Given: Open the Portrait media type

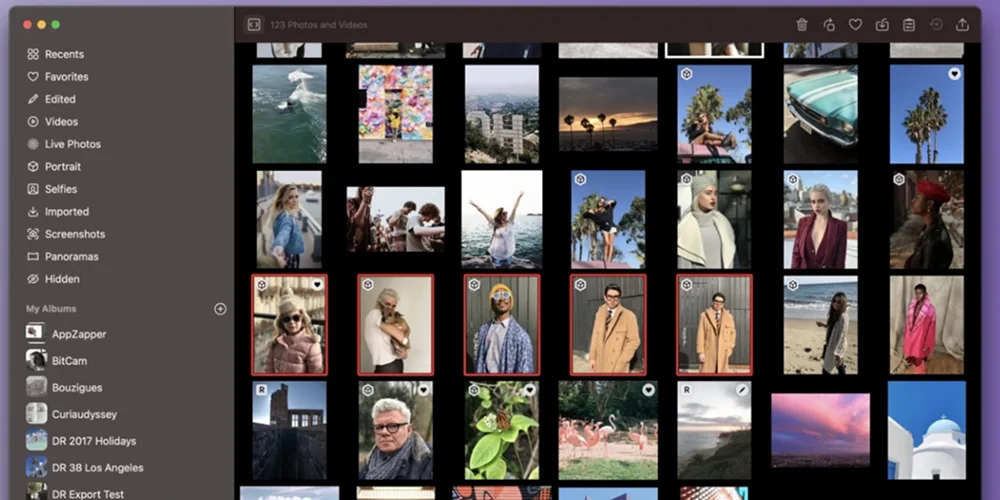Looking at the screenshot, I should [63, 167].
